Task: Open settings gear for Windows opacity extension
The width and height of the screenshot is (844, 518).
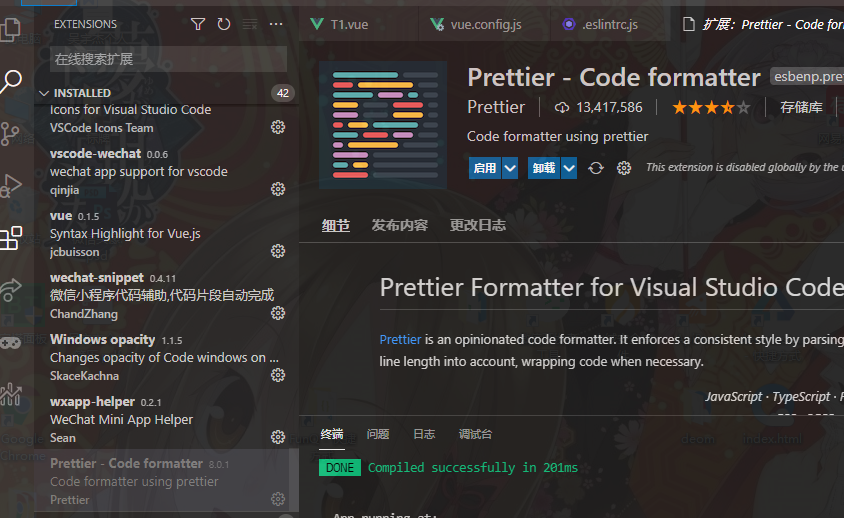Action: click(x=278, y=375)
